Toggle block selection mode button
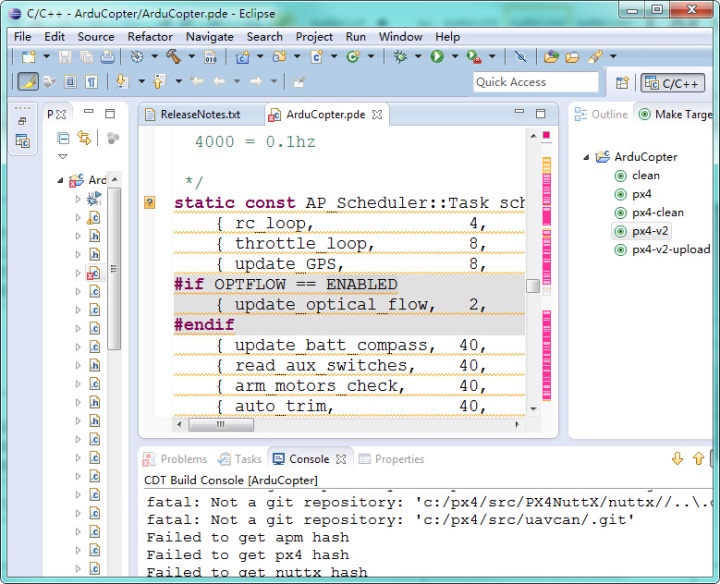This screenshot has width=720, height=584. 70,82
